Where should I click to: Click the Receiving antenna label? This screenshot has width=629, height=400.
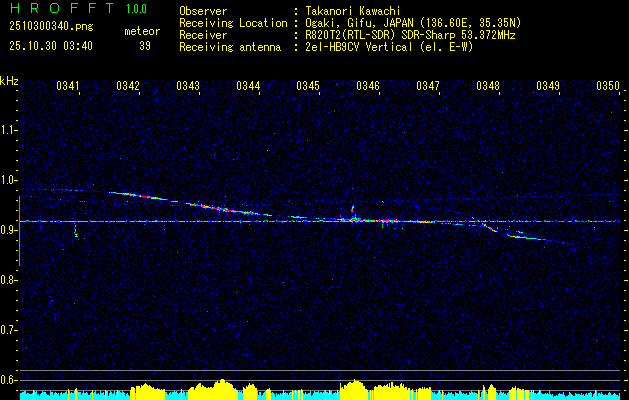pos(230,47)
